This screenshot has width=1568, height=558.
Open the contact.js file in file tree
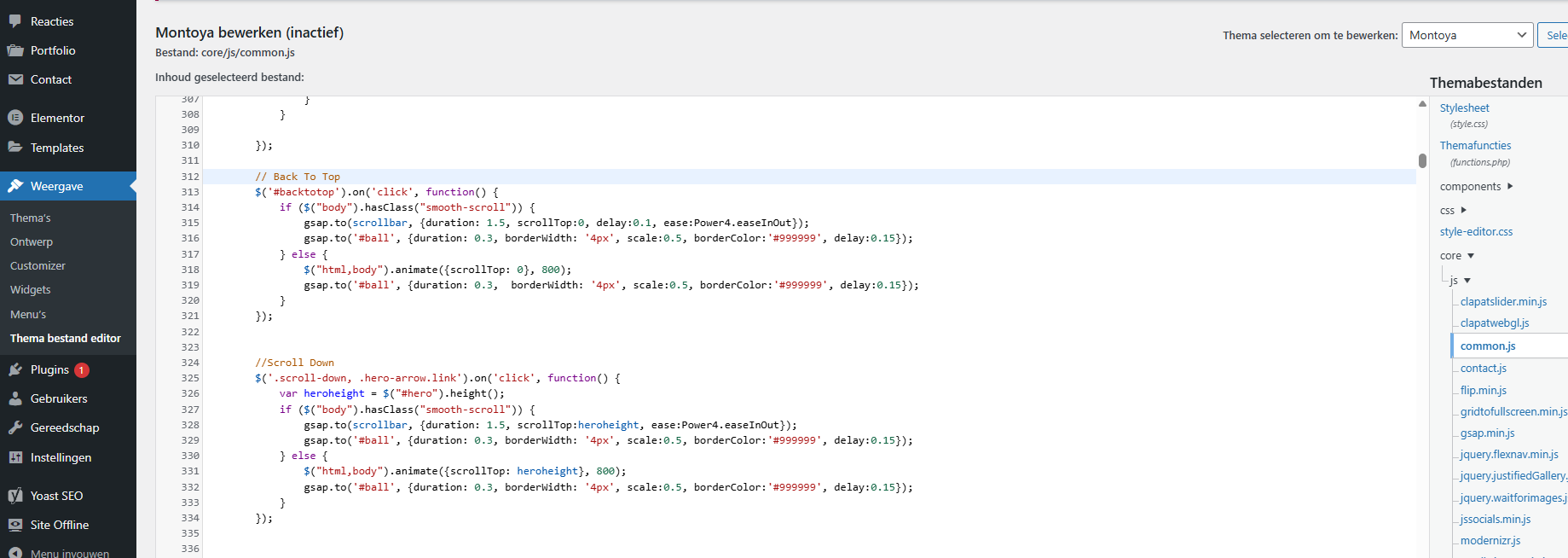[x=1483, y=368]
